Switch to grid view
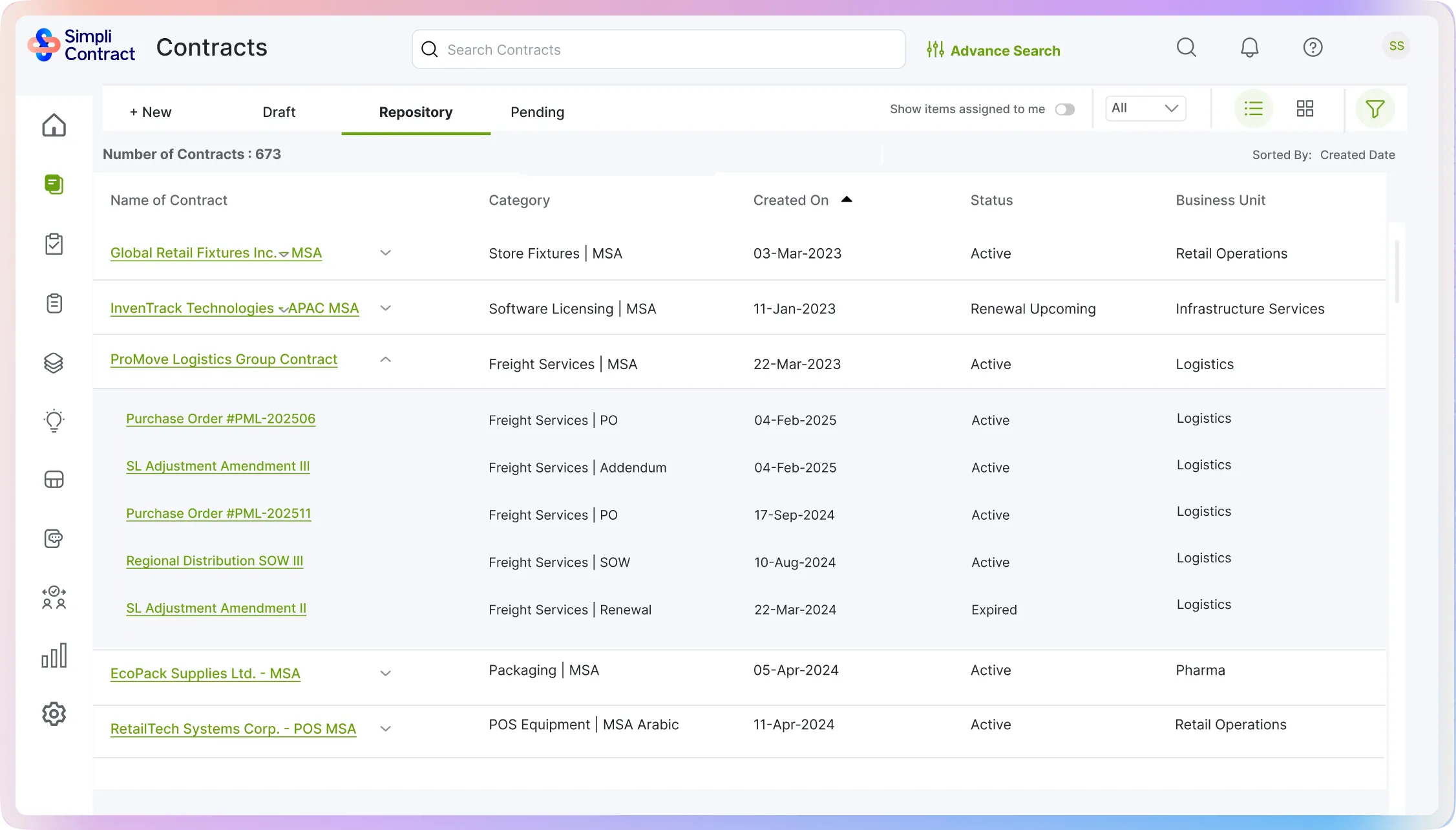 coord(1305,109)
